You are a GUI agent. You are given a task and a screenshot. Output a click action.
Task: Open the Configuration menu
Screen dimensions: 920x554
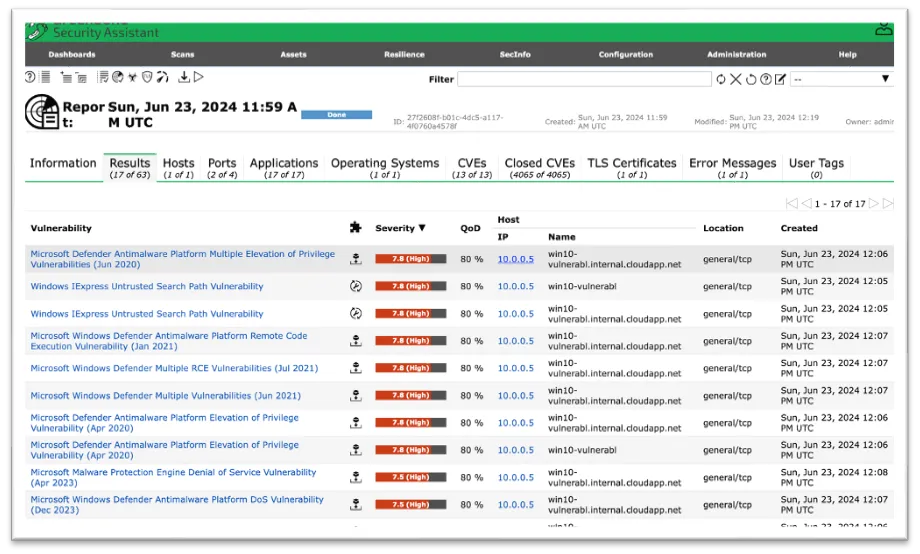[625, 55]
